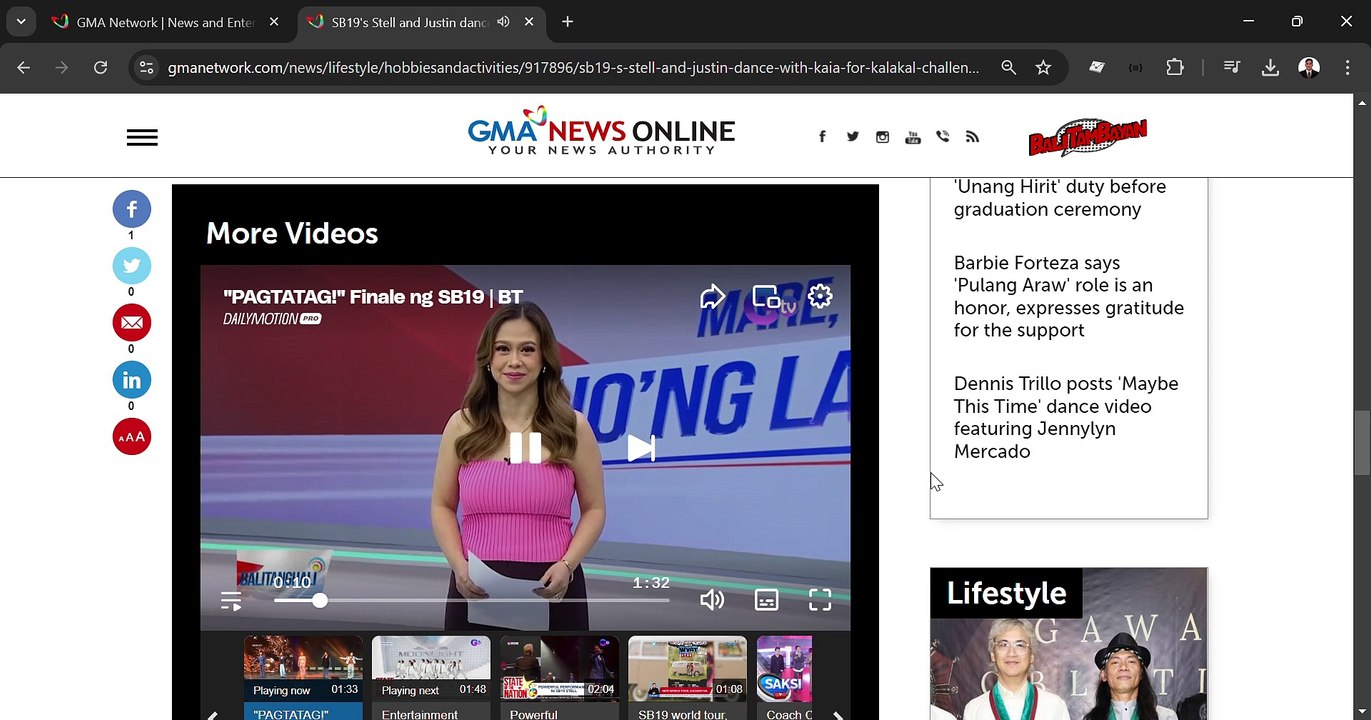1371x720 pixels.
Task: Open GMA's Instagram page from header
Action: pyautogui.click(x=882, y=137)
